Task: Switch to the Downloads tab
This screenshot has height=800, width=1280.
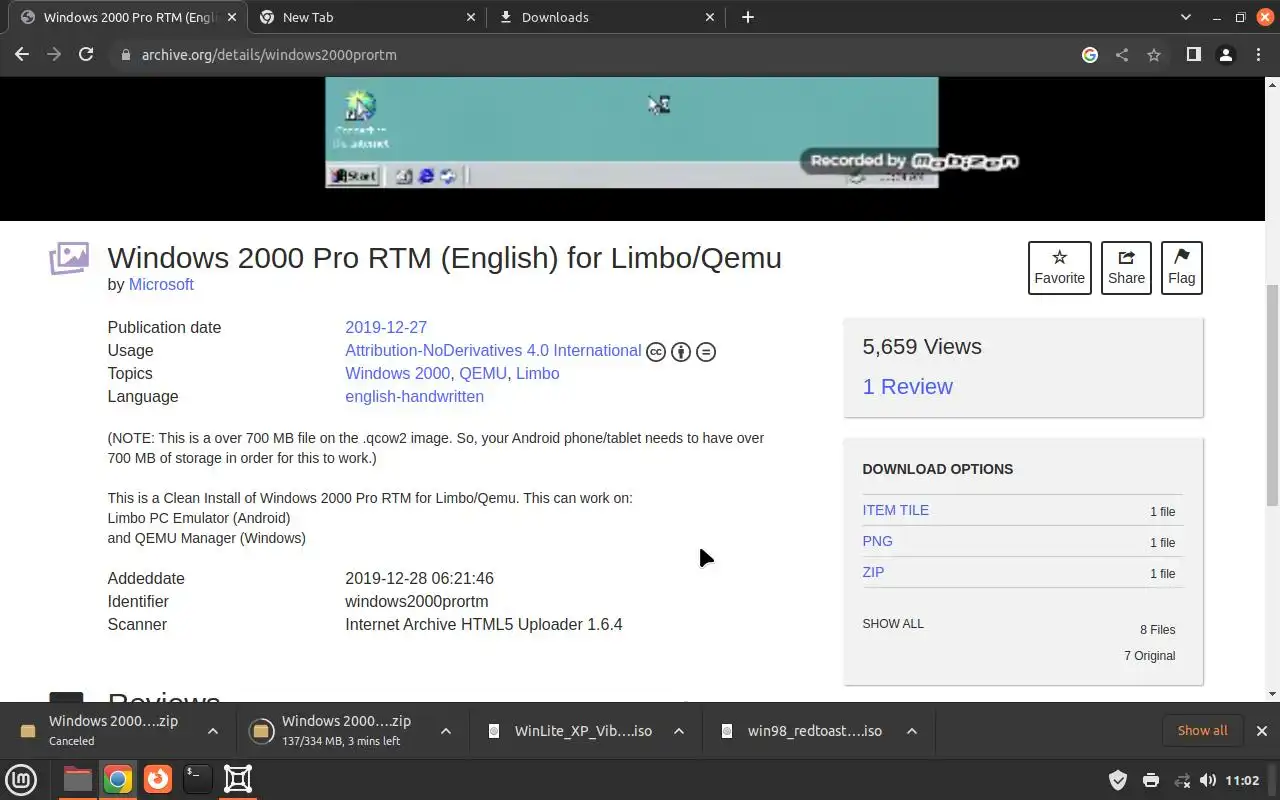Action: pos(606,17)
